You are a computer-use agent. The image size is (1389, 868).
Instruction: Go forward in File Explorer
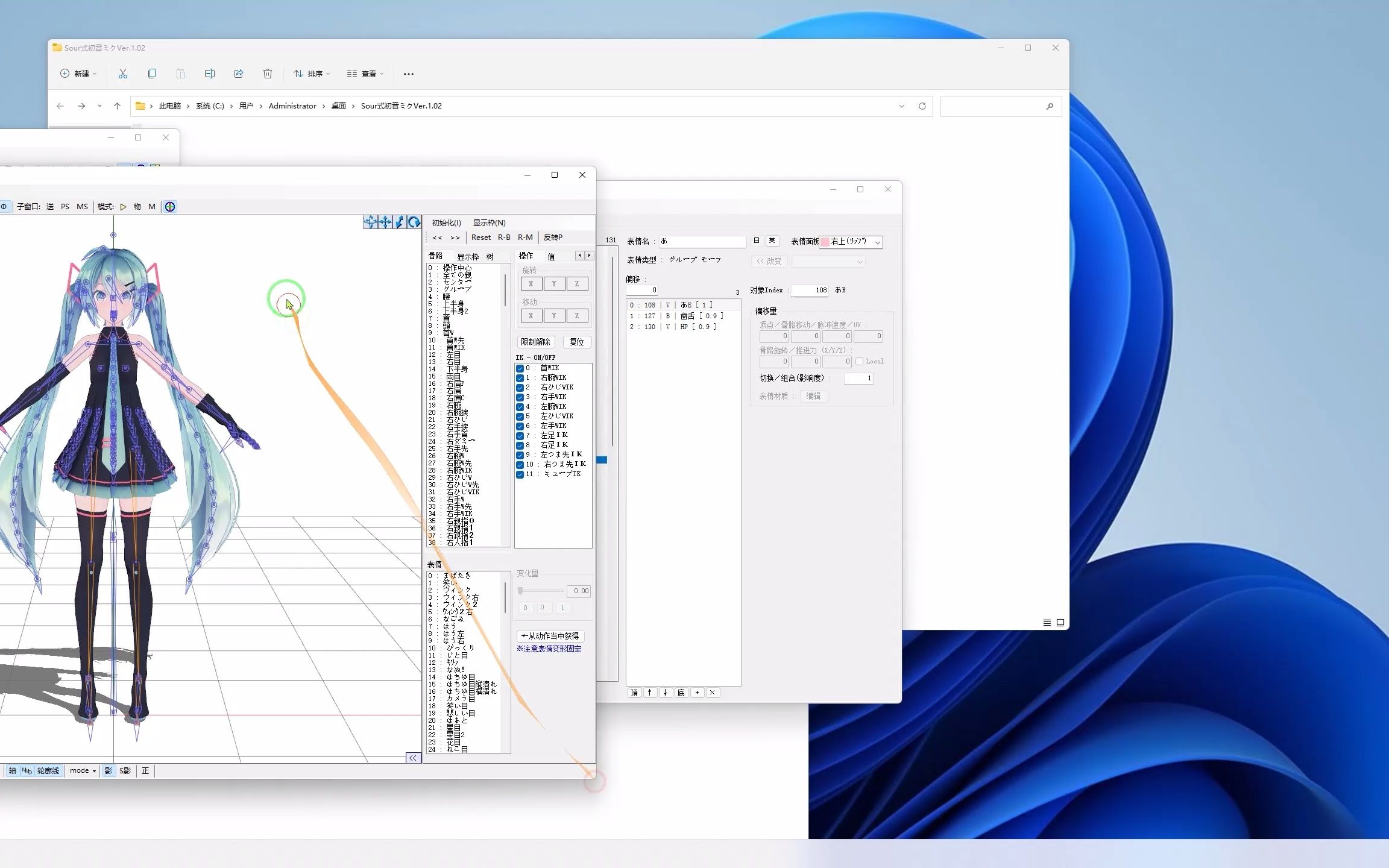click(81, 106)
